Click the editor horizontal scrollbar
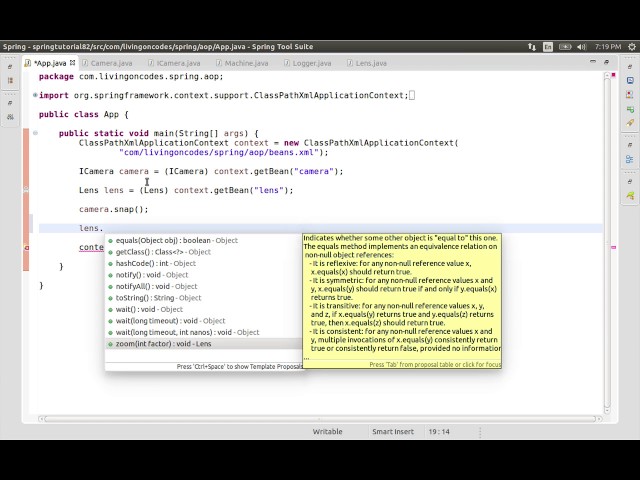Screen dimensions: 640x480 [320, 419]
